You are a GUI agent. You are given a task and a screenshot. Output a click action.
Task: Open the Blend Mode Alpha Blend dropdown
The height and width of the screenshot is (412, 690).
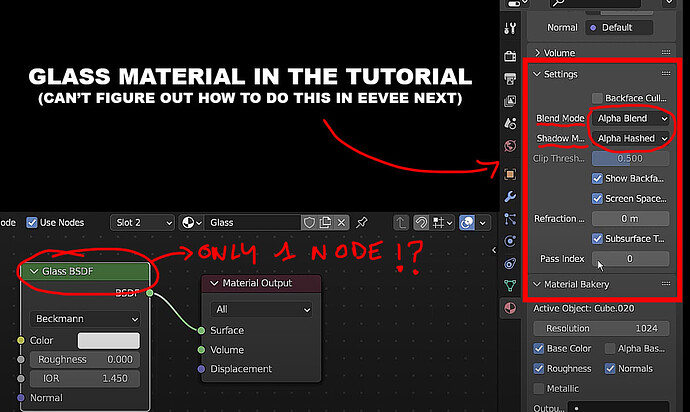631,118
